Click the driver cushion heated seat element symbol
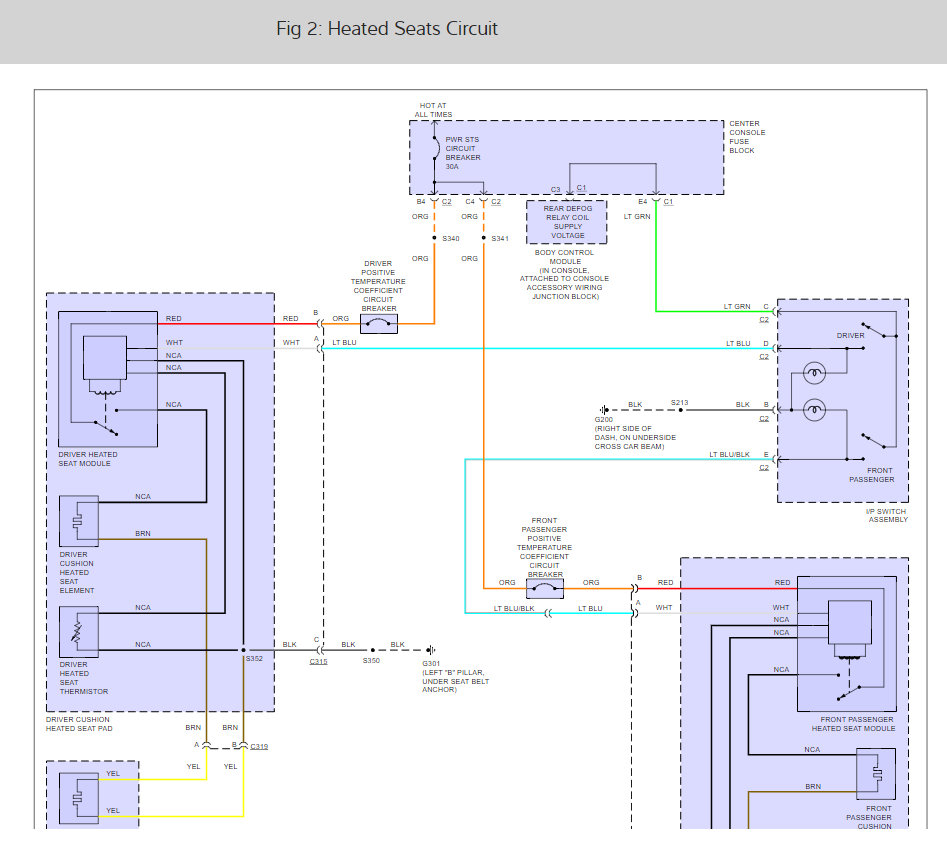Viewport: 947px width, 847px height. pyautogui.click(x=79, y=521)
